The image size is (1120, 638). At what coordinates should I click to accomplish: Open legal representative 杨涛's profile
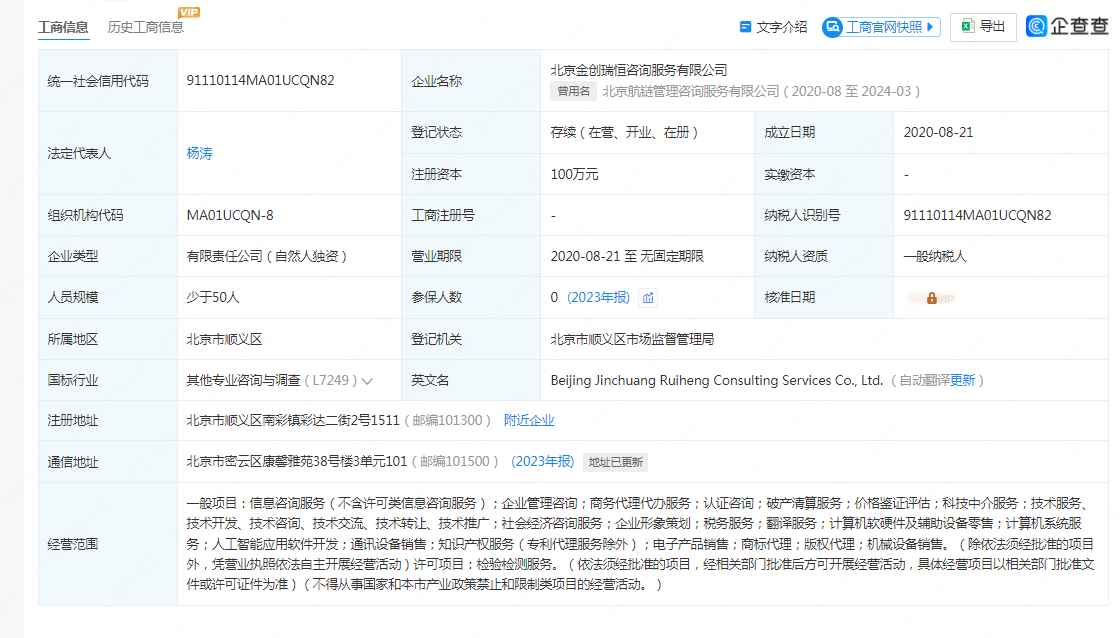point(199,154)
